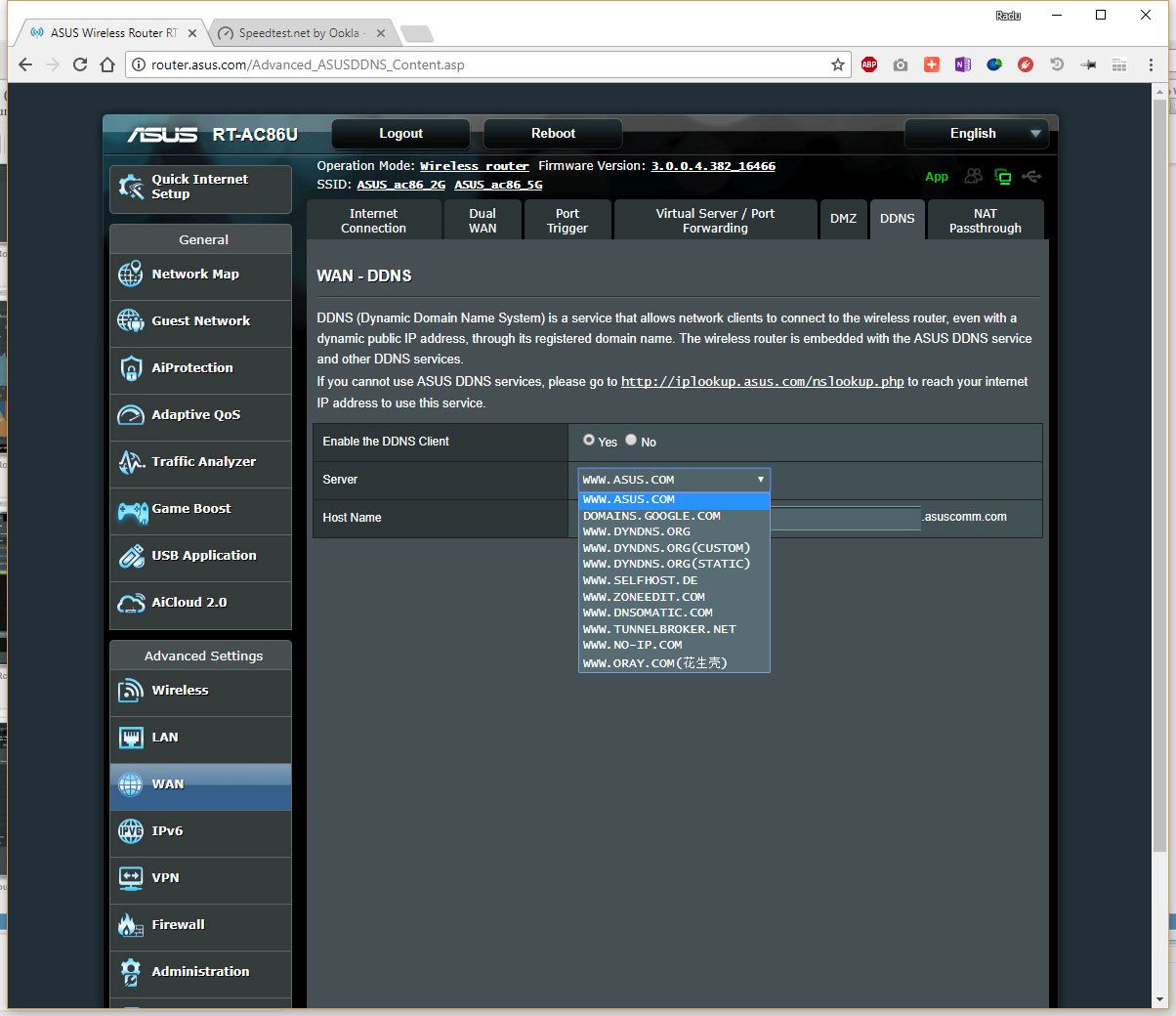The image size is (1176, 1016).
Task: Click the Wireless settings icon
Action: click(x=131, y=691)
